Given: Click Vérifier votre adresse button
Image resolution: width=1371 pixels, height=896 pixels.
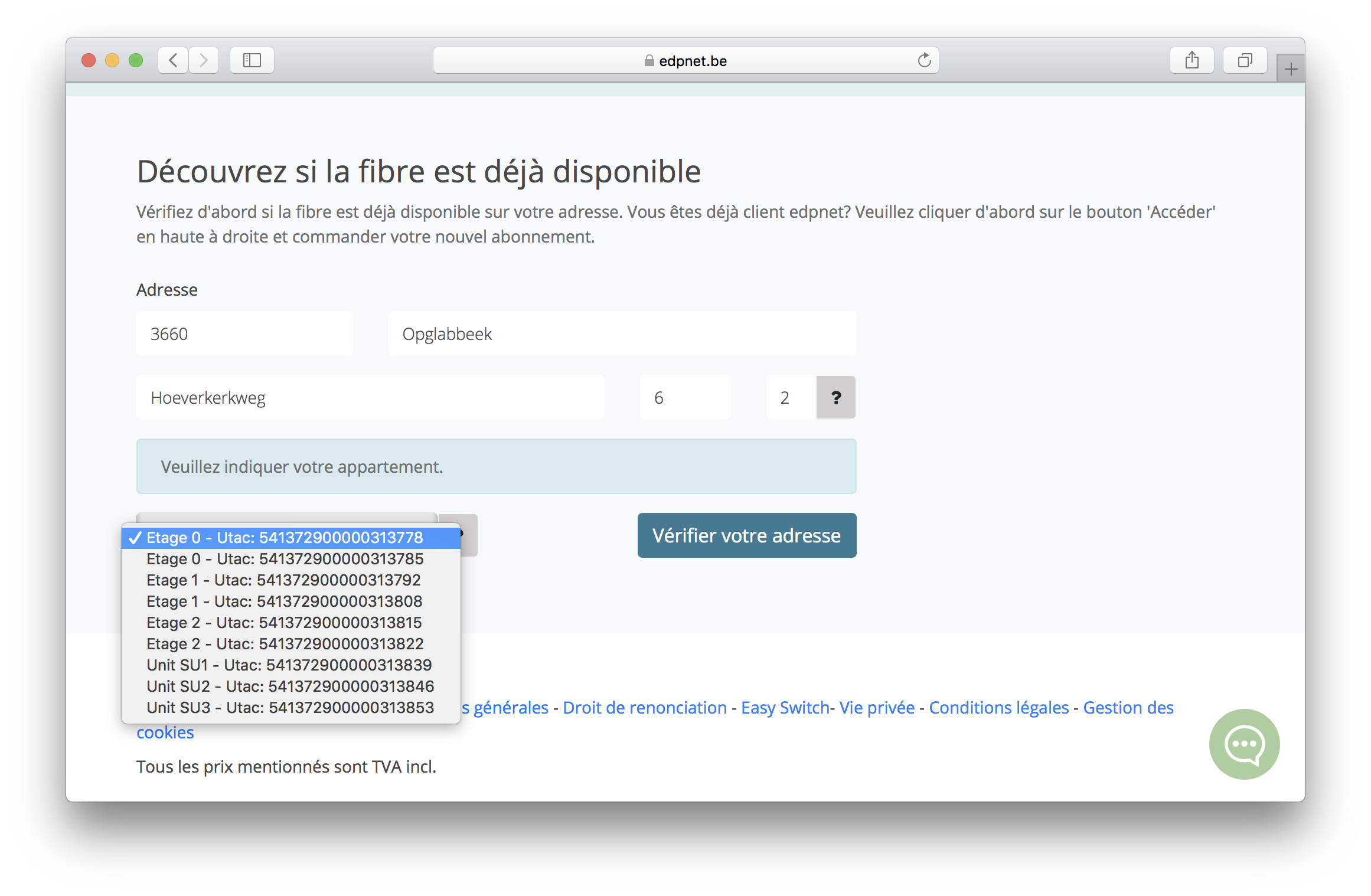Looking at the screenshot, I should coord(746,535).
